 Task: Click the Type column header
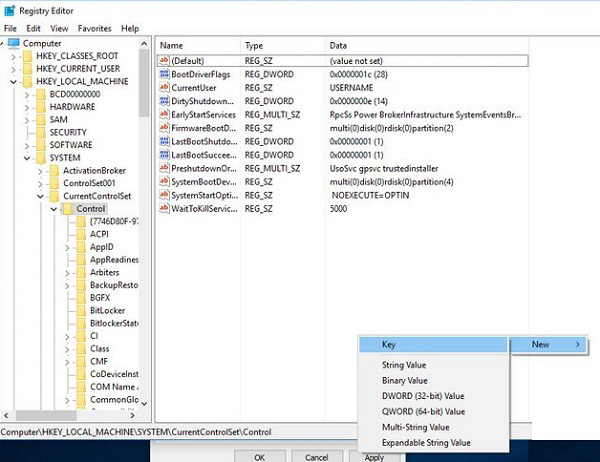pos(283,46)
